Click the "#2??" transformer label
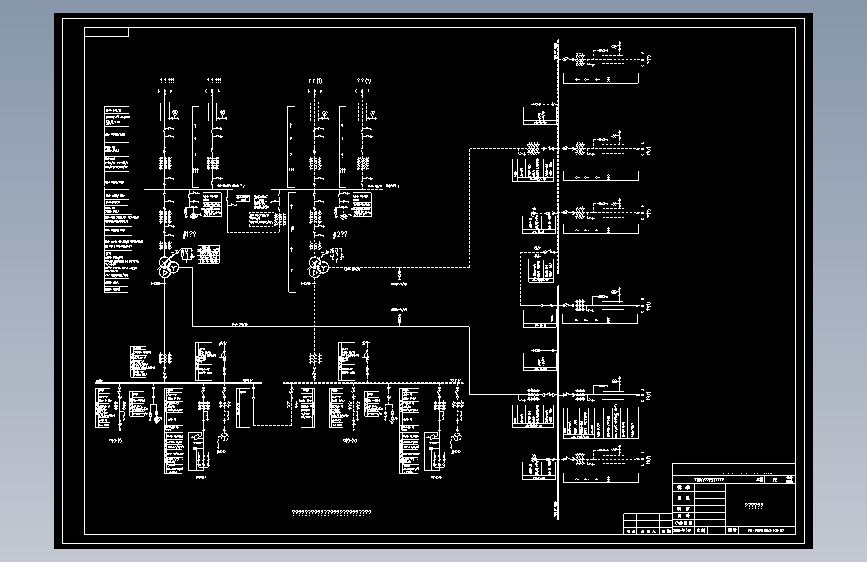The width and height of the screenshot is (867, 562). [x=340, y=235]
